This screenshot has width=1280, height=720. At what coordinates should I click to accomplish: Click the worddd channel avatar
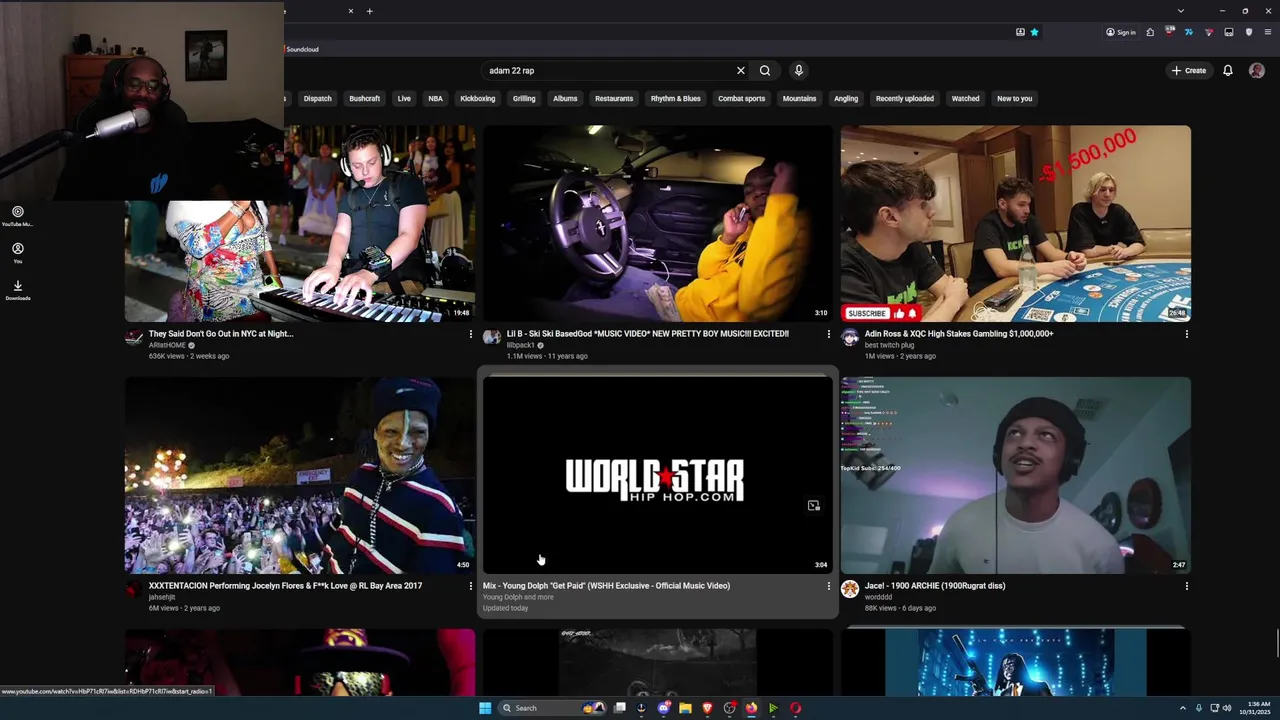[x=849, y=589]
